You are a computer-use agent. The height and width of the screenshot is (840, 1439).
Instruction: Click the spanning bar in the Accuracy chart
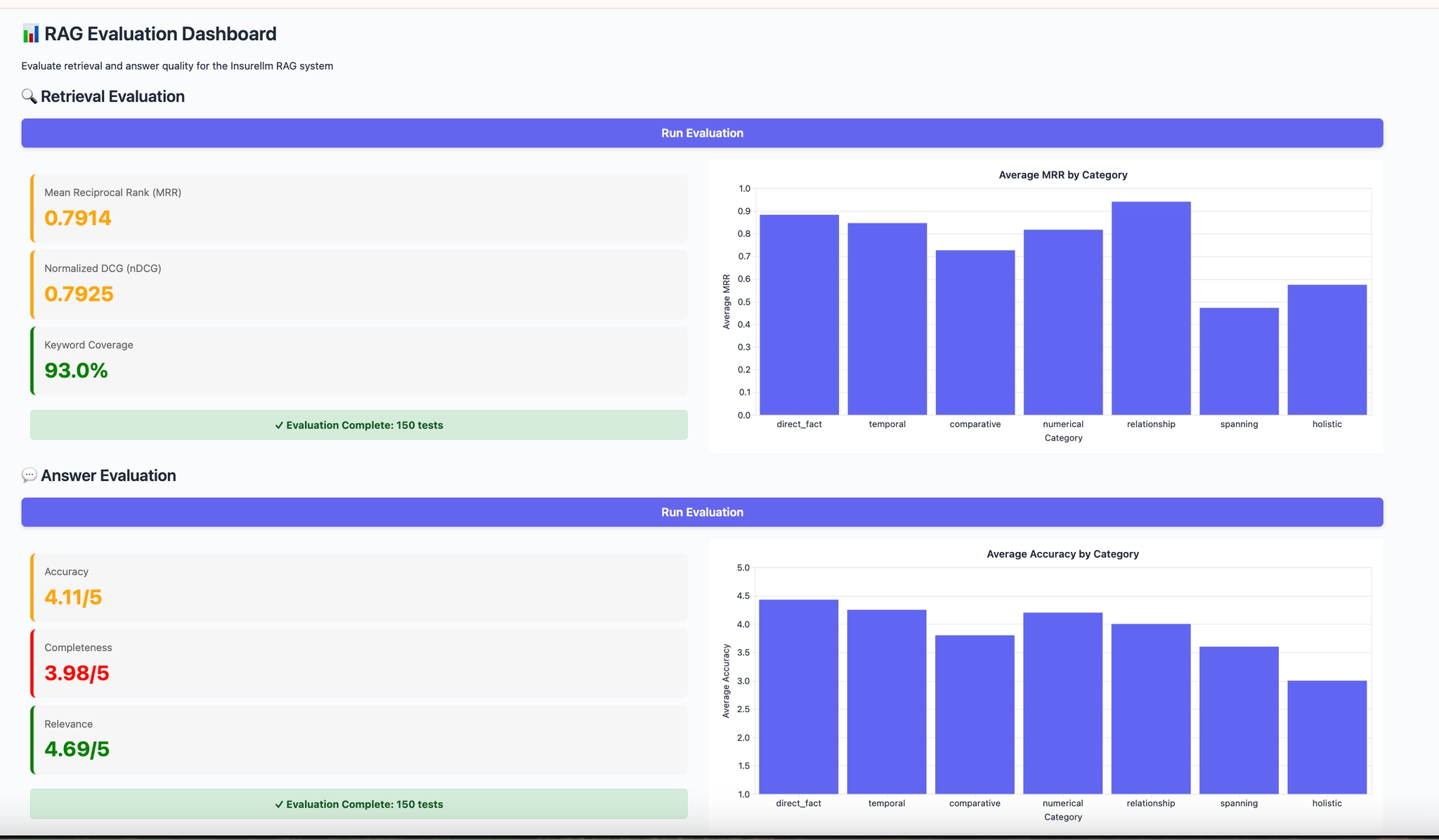tap(1239, 720)
